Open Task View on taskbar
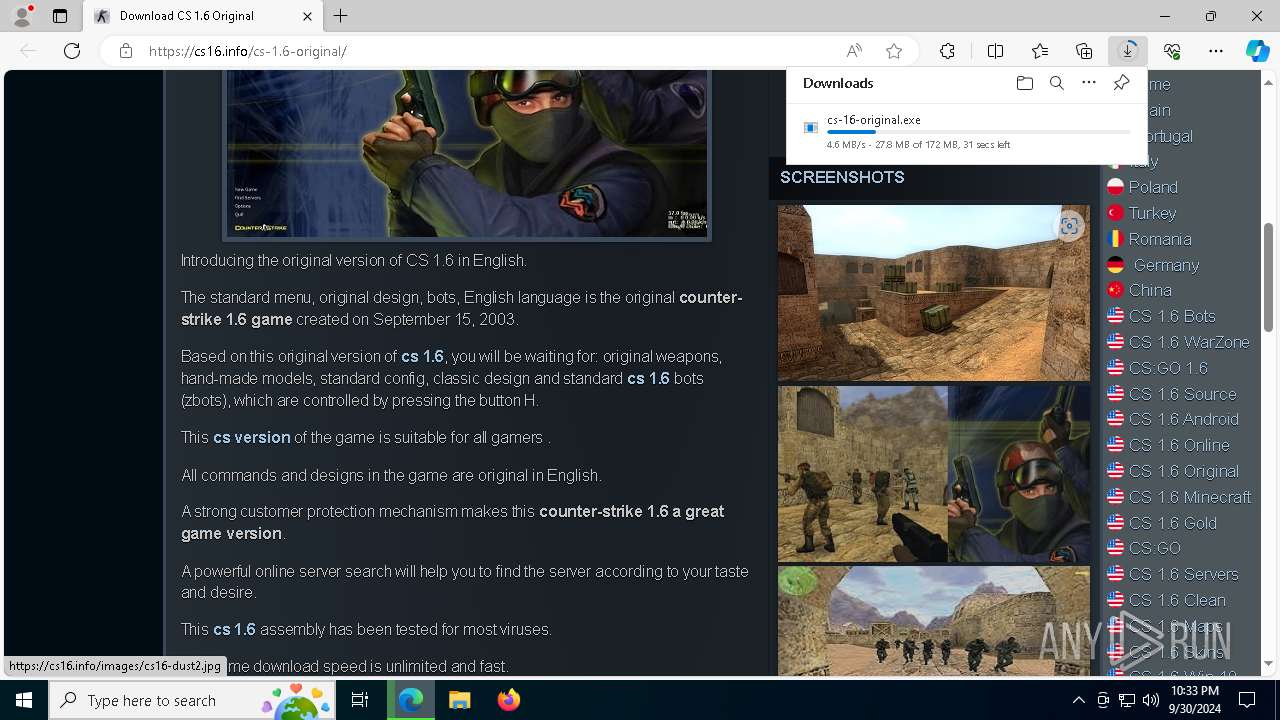The width and height of the screenshot is (1280, 720). (360, 700)
